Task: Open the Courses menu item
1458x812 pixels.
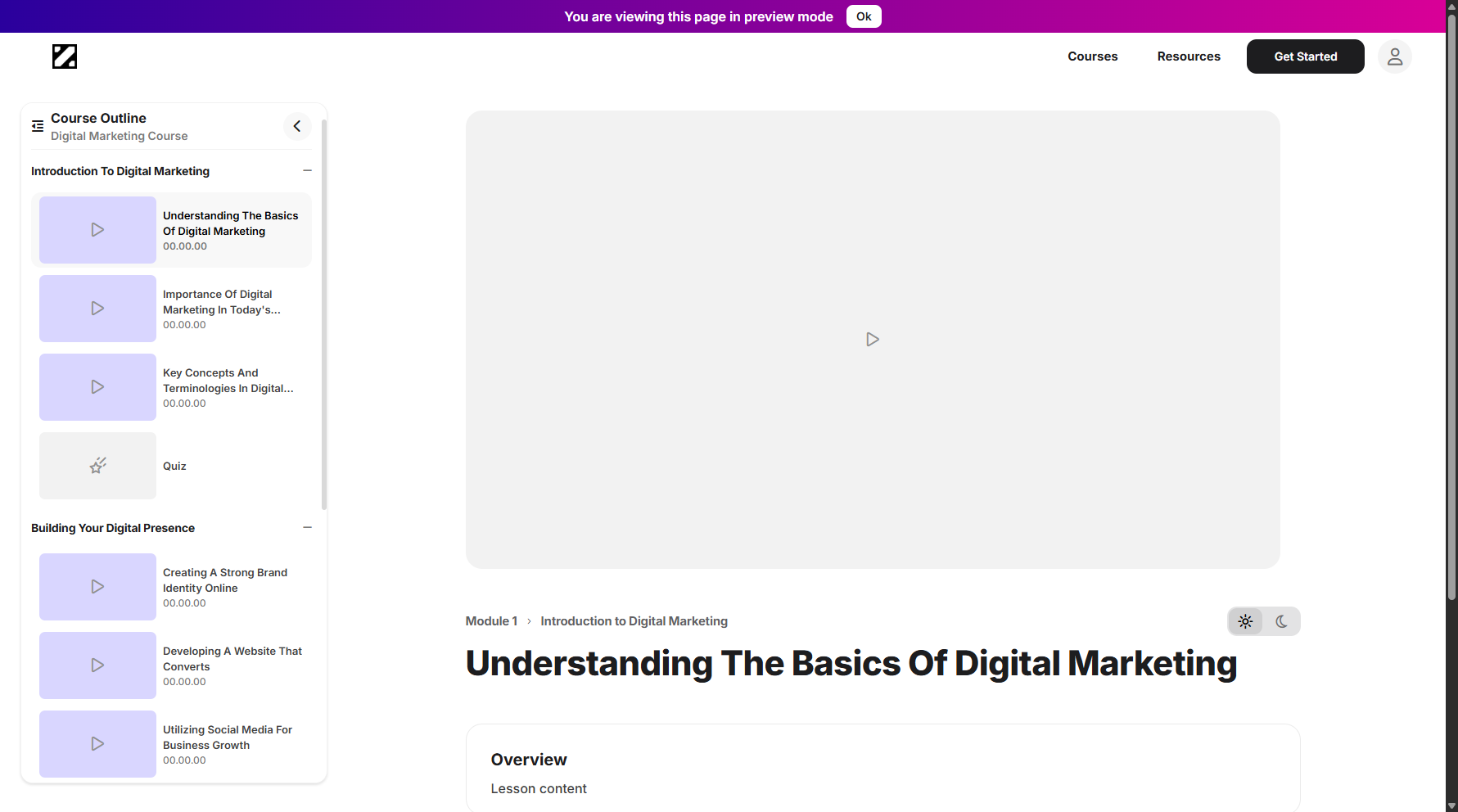Action: pyautogui.click(x=1093, y=56)
